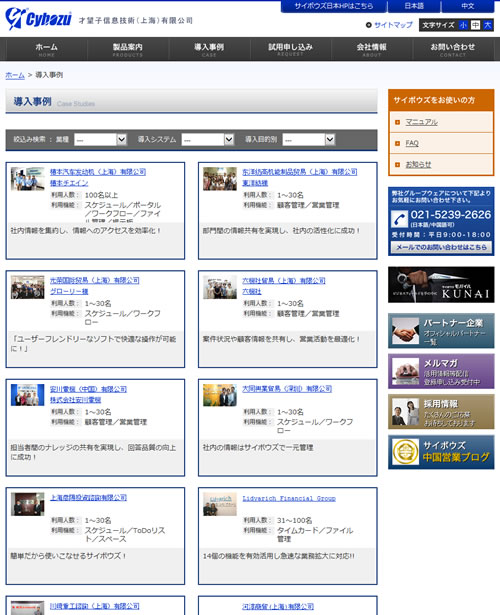Click the Cybozu logo
This screenshot has height=615, width=500.
[38, 18]
